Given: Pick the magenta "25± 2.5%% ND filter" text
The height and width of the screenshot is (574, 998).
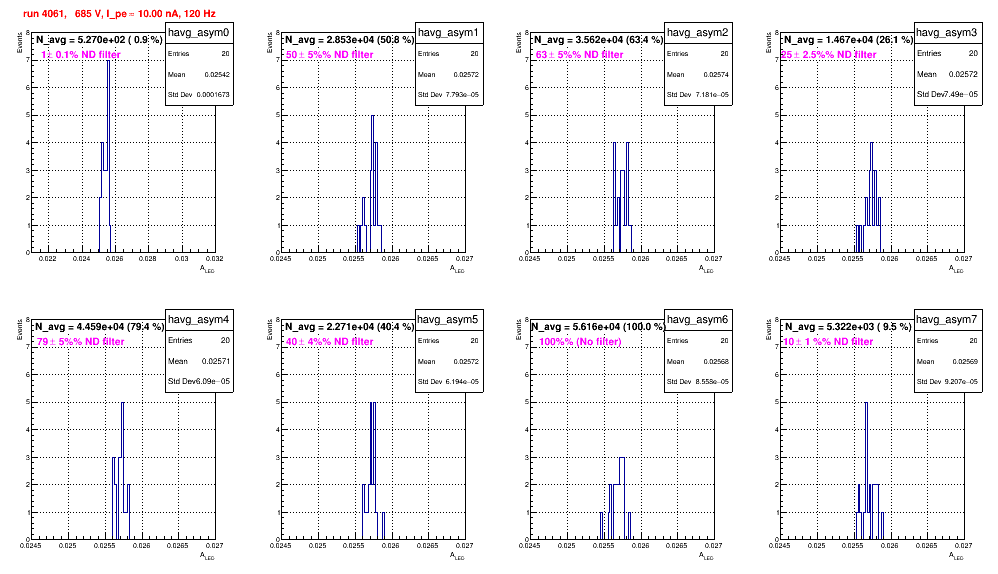Looking at the screenshot, I should click(829, 55).
